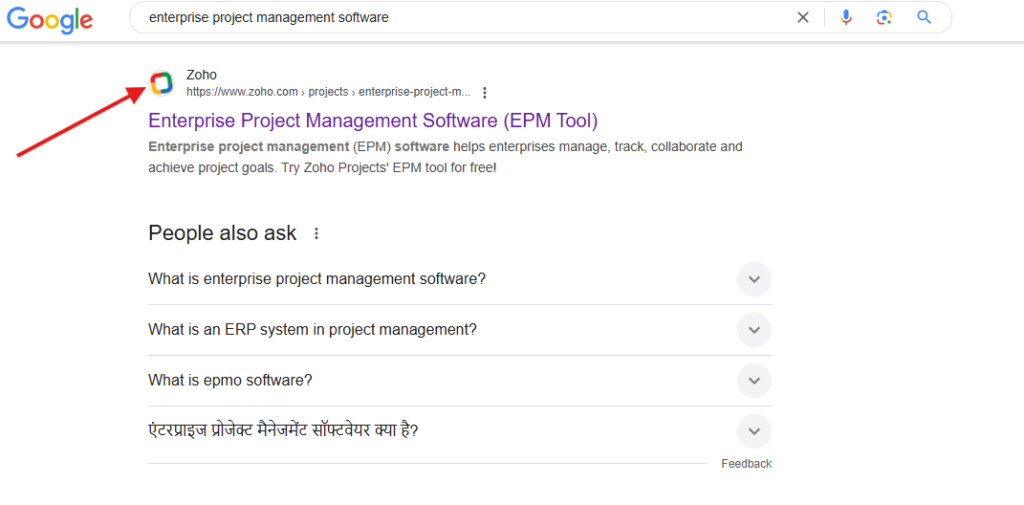Expand chevron for the Hindi-language question

pos(754,431)
